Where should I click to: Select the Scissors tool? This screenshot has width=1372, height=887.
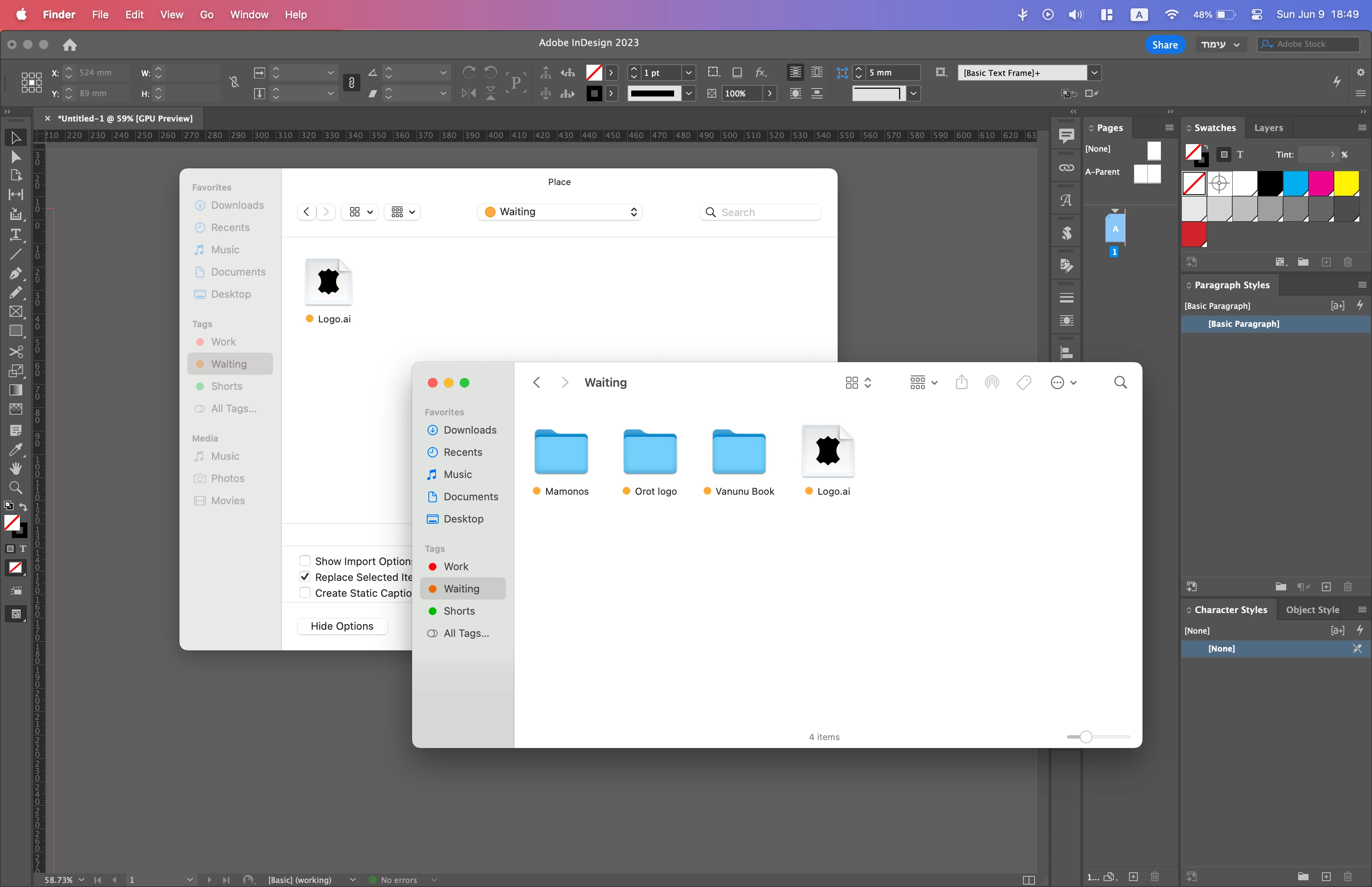click(x=15, y=351)
